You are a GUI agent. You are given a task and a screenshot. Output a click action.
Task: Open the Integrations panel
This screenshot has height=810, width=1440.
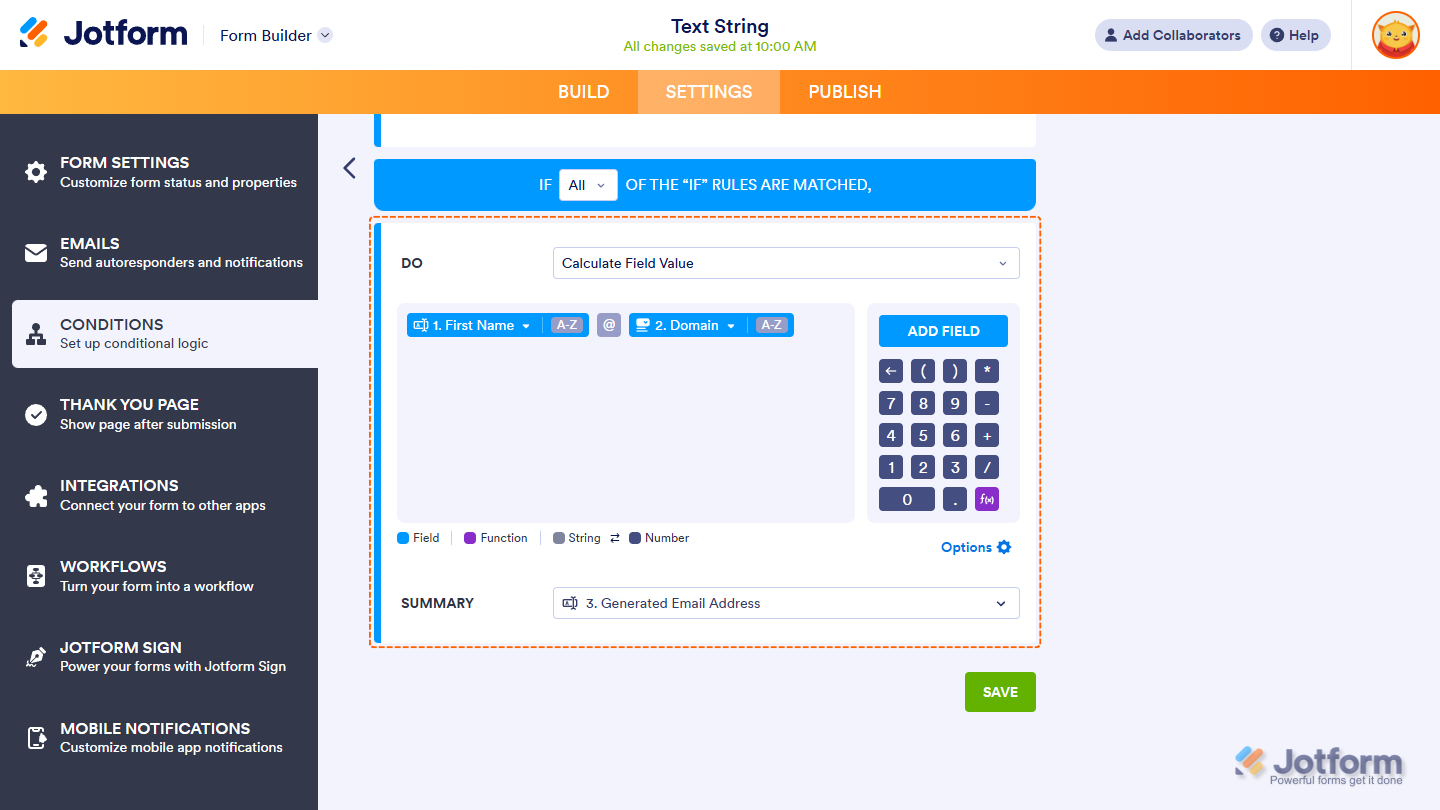click(117, 494)
